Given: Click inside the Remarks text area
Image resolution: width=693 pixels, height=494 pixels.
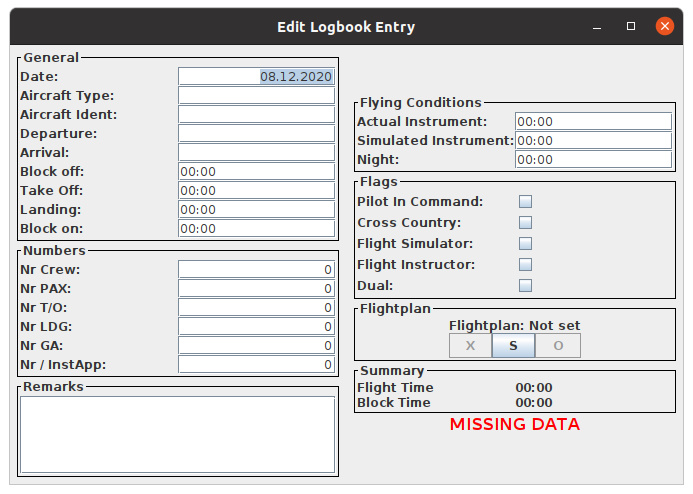Looking at the screenshot, I should [178, 434].
